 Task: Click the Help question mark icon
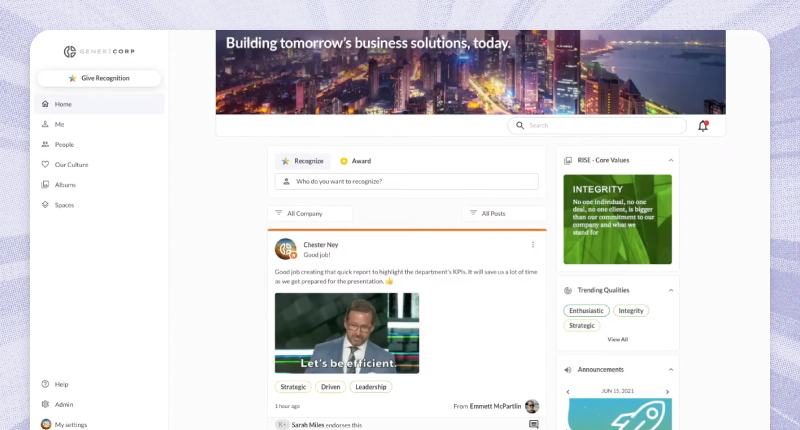(x=45, y=384)
